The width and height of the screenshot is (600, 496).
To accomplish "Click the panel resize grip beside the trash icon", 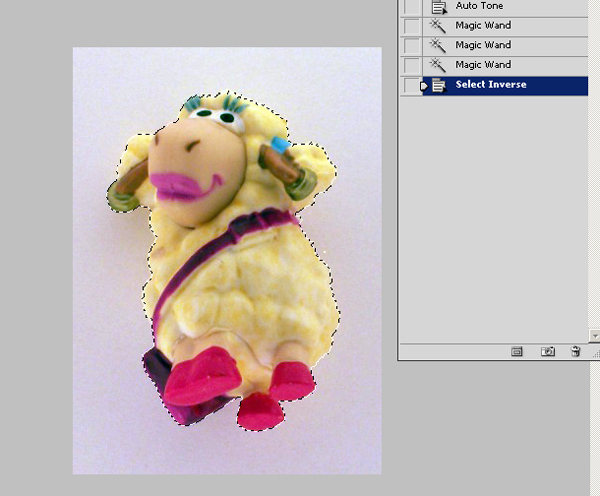I will [596, 354].
